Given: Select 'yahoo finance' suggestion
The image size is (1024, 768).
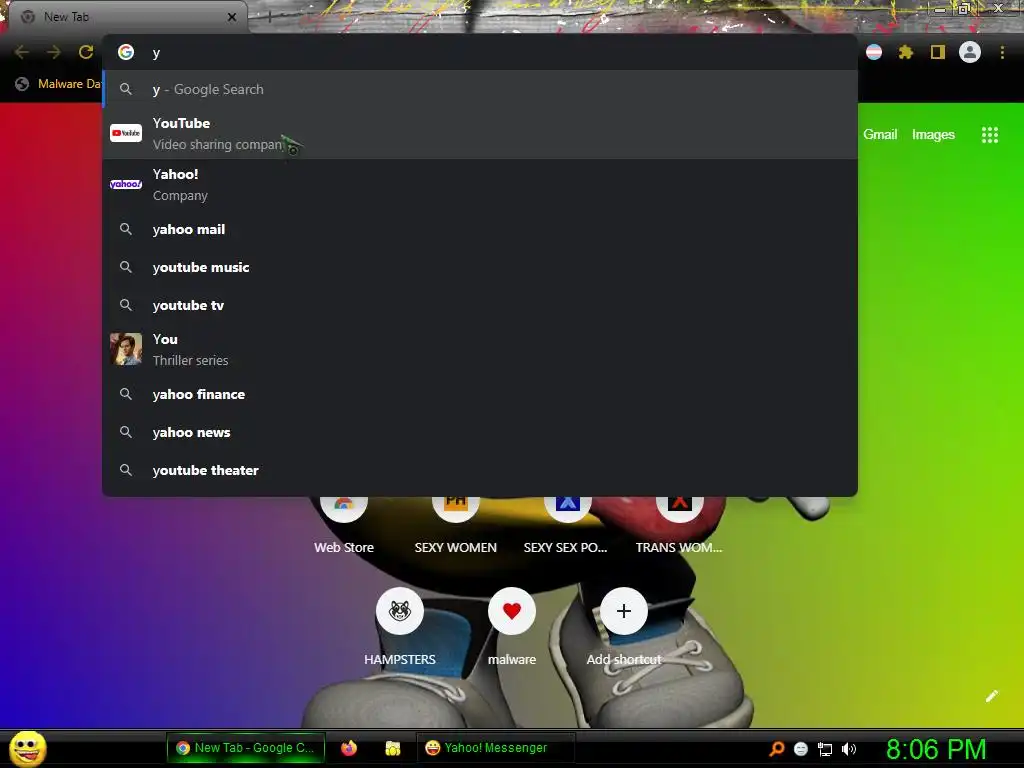Looking at the screenshot, I should coord(480,394).
